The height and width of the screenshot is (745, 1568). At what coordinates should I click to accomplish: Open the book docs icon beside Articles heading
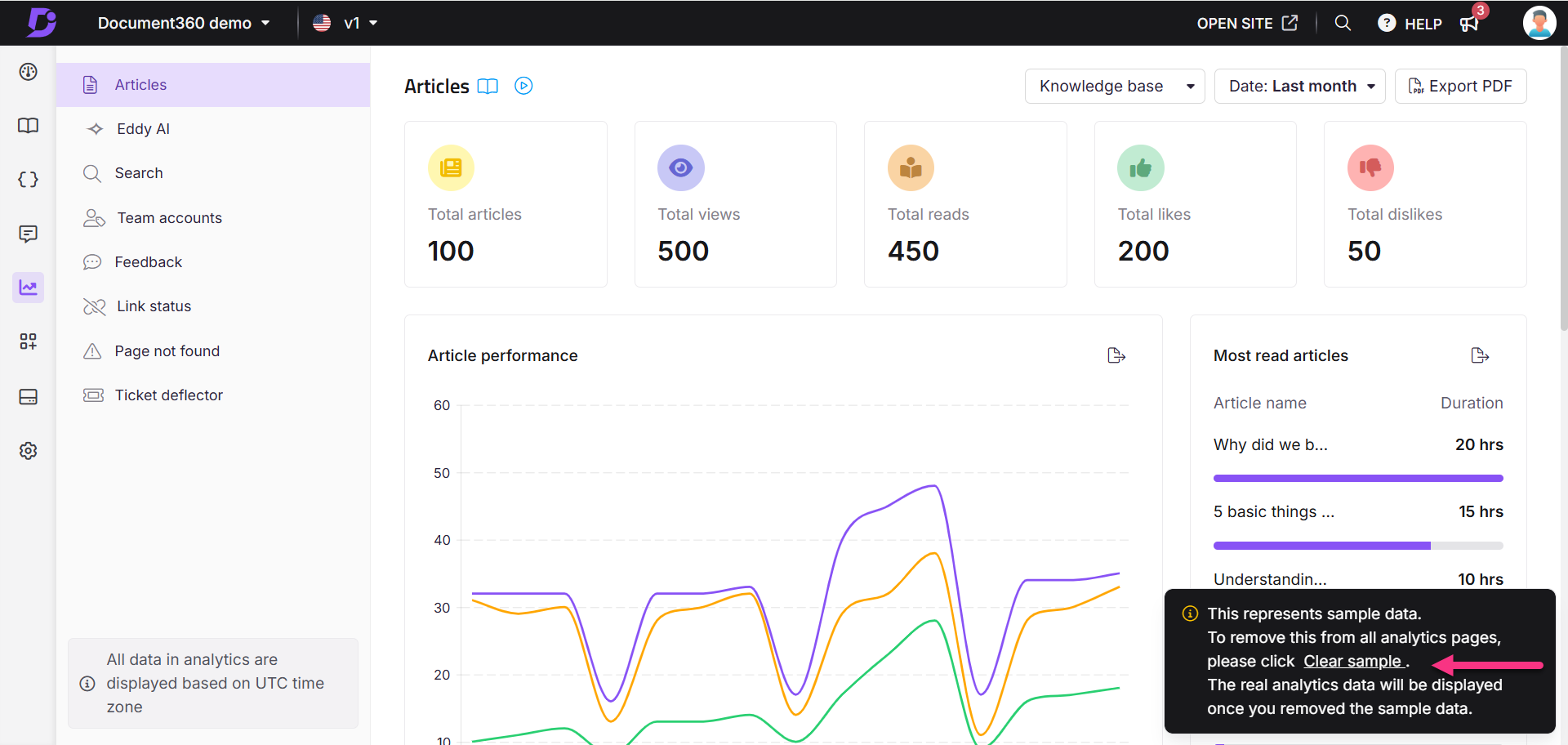(x=488, y=86)
